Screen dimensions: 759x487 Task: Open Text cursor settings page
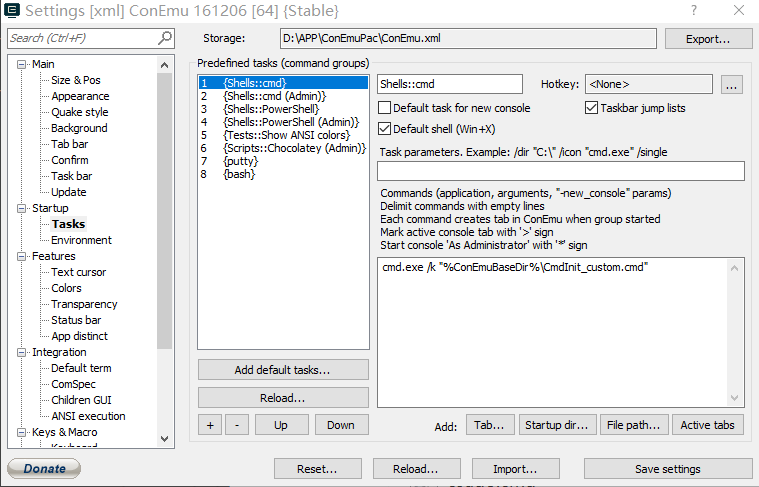click(78, 272)
